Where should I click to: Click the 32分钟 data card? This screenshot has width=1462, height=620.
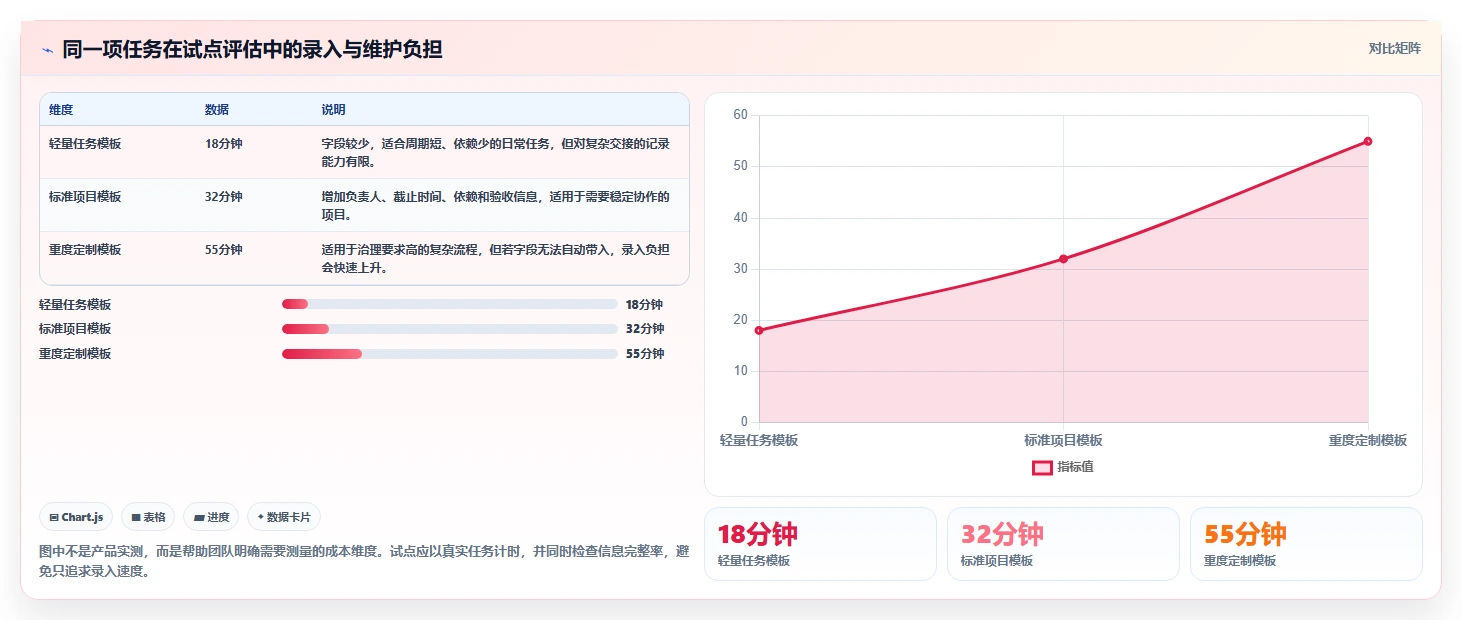point(1063,544)
